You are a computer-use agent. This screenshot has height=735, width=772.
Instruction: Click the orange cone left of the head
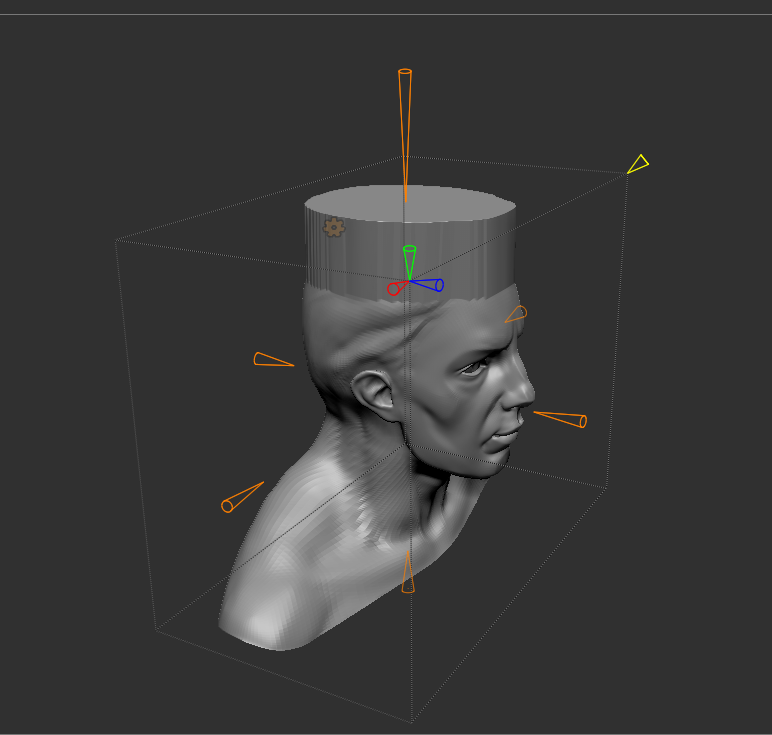point(273,359)
